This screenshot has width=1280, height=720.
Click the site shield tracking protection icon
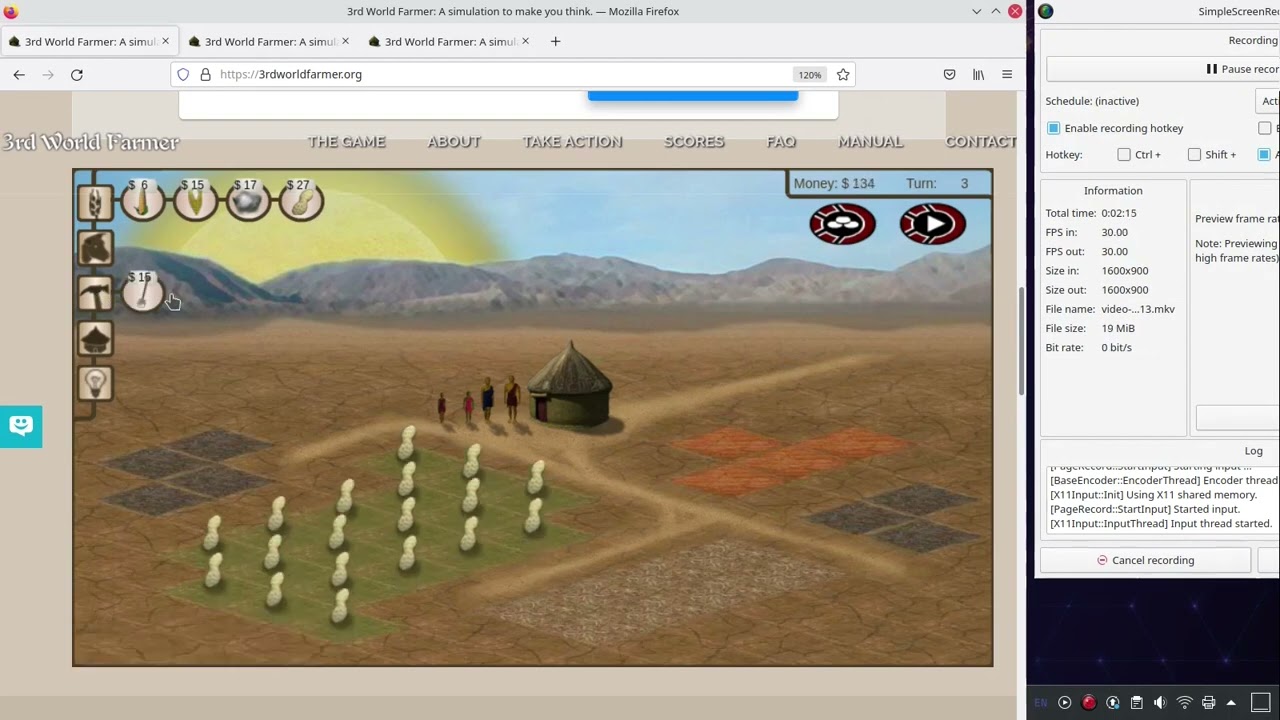click(x=183, y=74)
